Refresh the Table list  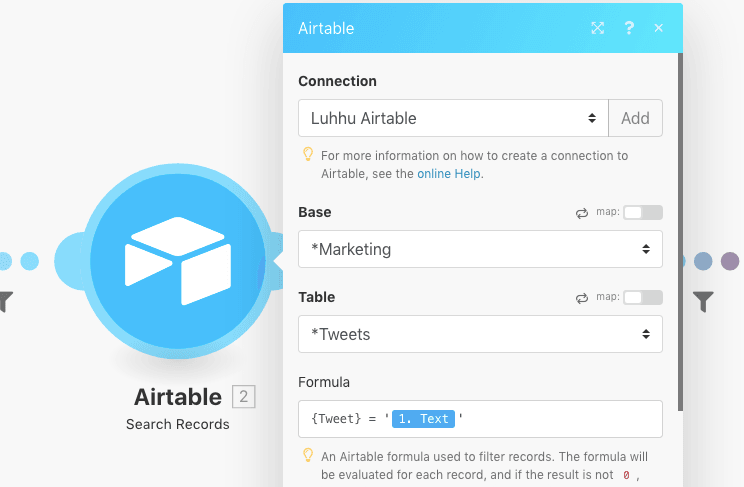click(x=581, y=298)
